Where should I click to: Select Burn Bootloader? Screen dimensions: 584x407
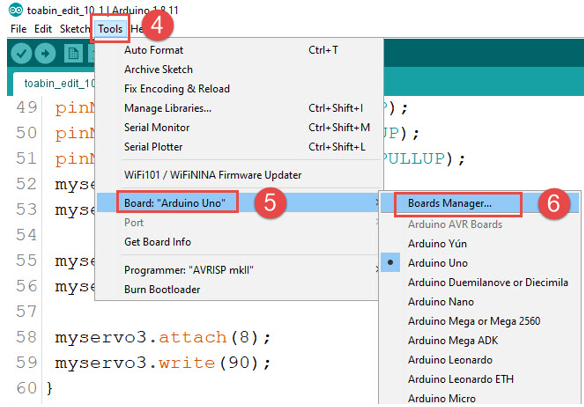coord(238,289)
